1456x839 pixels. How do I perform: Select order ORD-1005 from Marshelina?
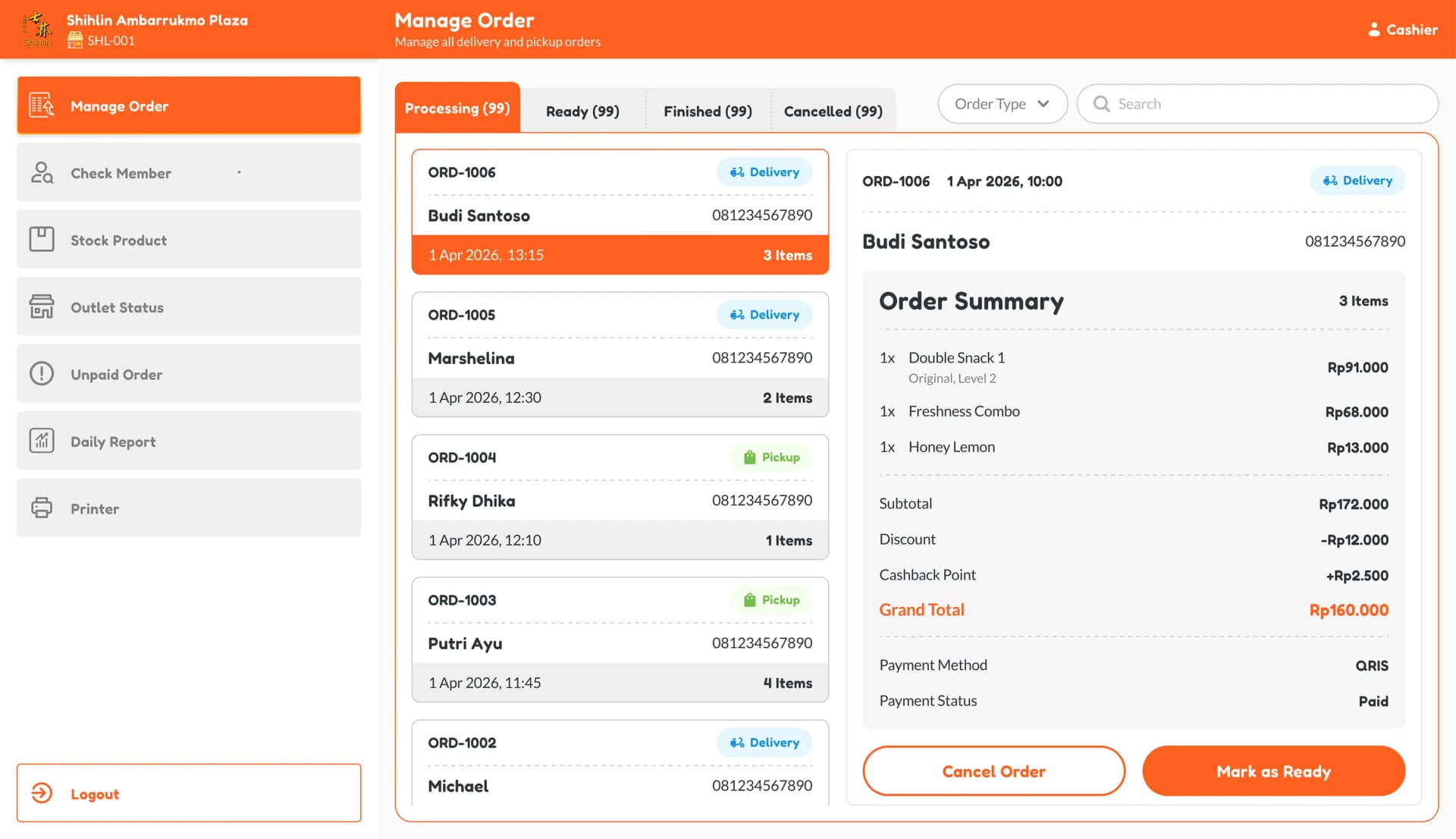[x=620, y=355]
